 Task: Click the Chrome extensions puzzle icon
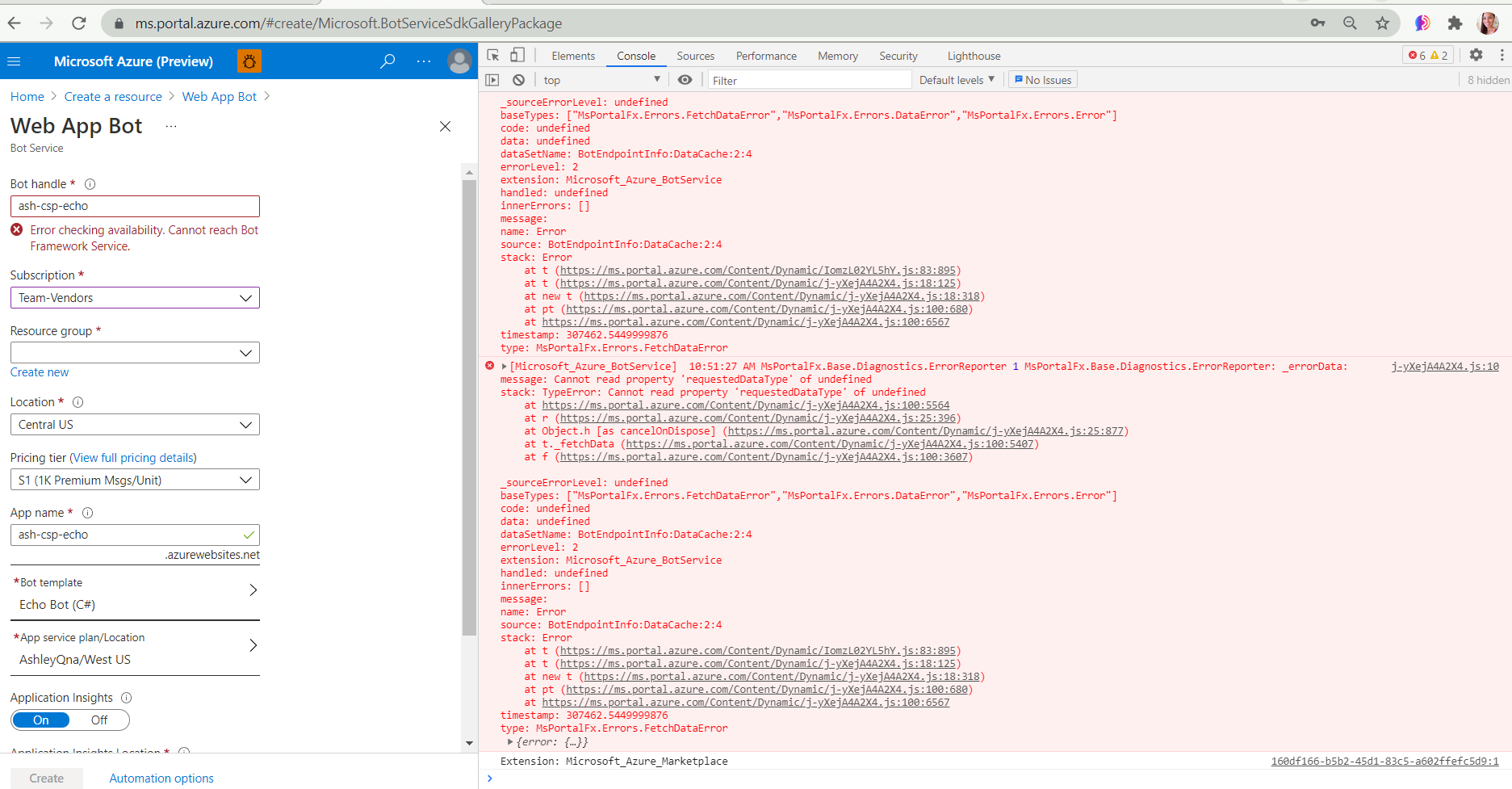coord(1455,23)
